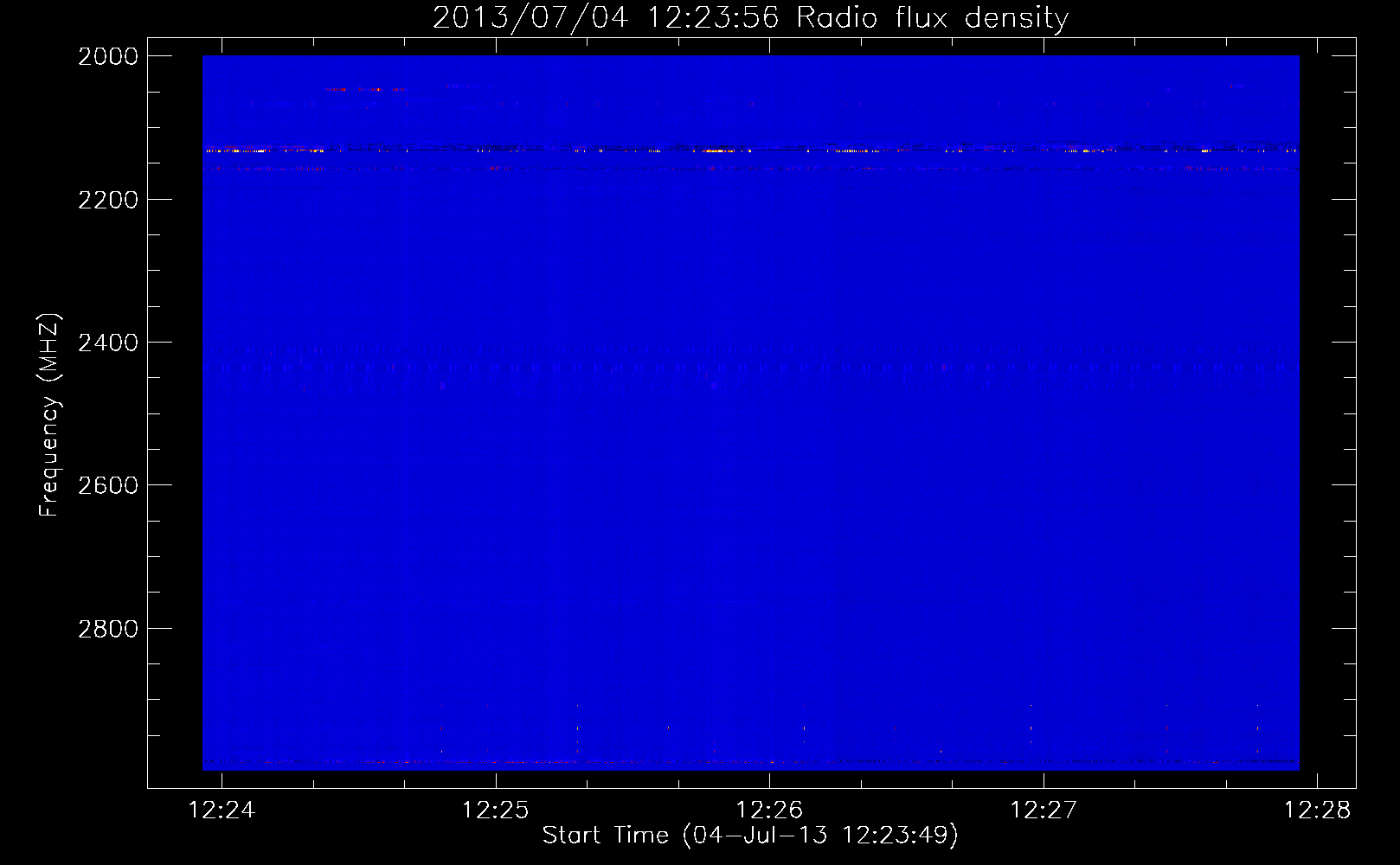Click the 12:28 time tick label

(1317, 810)
